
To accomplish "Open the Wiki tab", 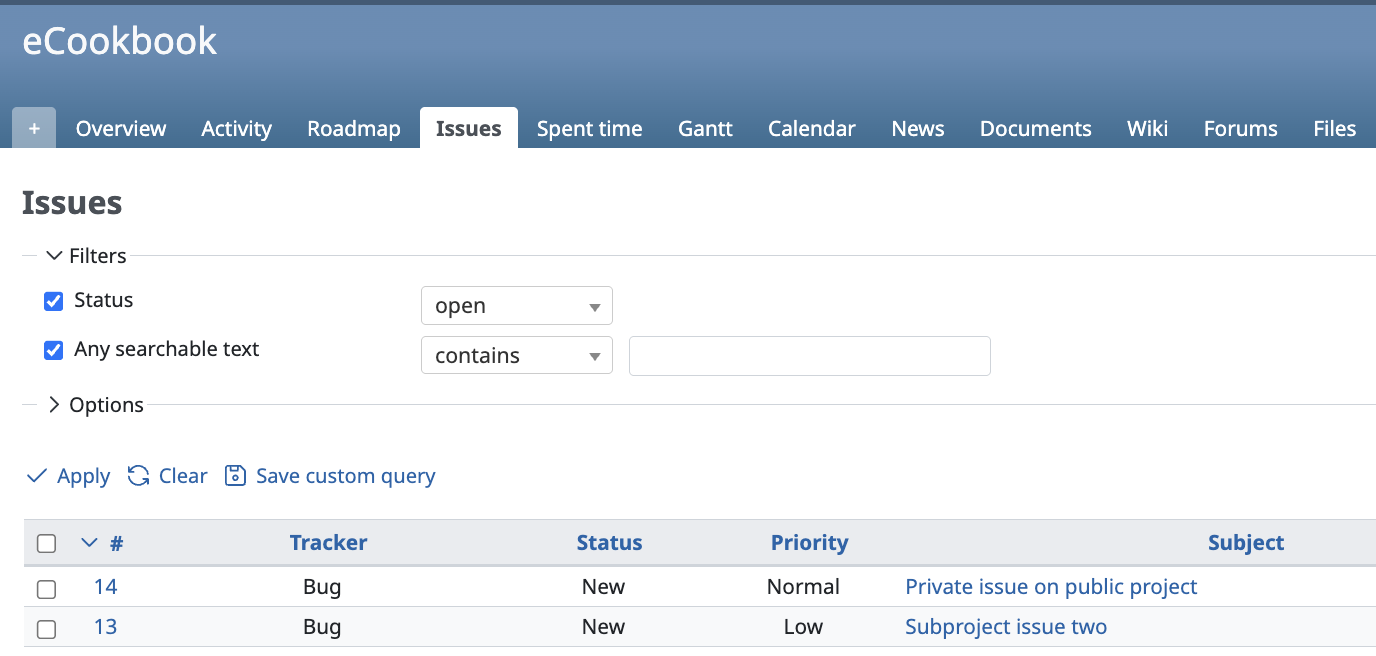I will click(1147, 129).
